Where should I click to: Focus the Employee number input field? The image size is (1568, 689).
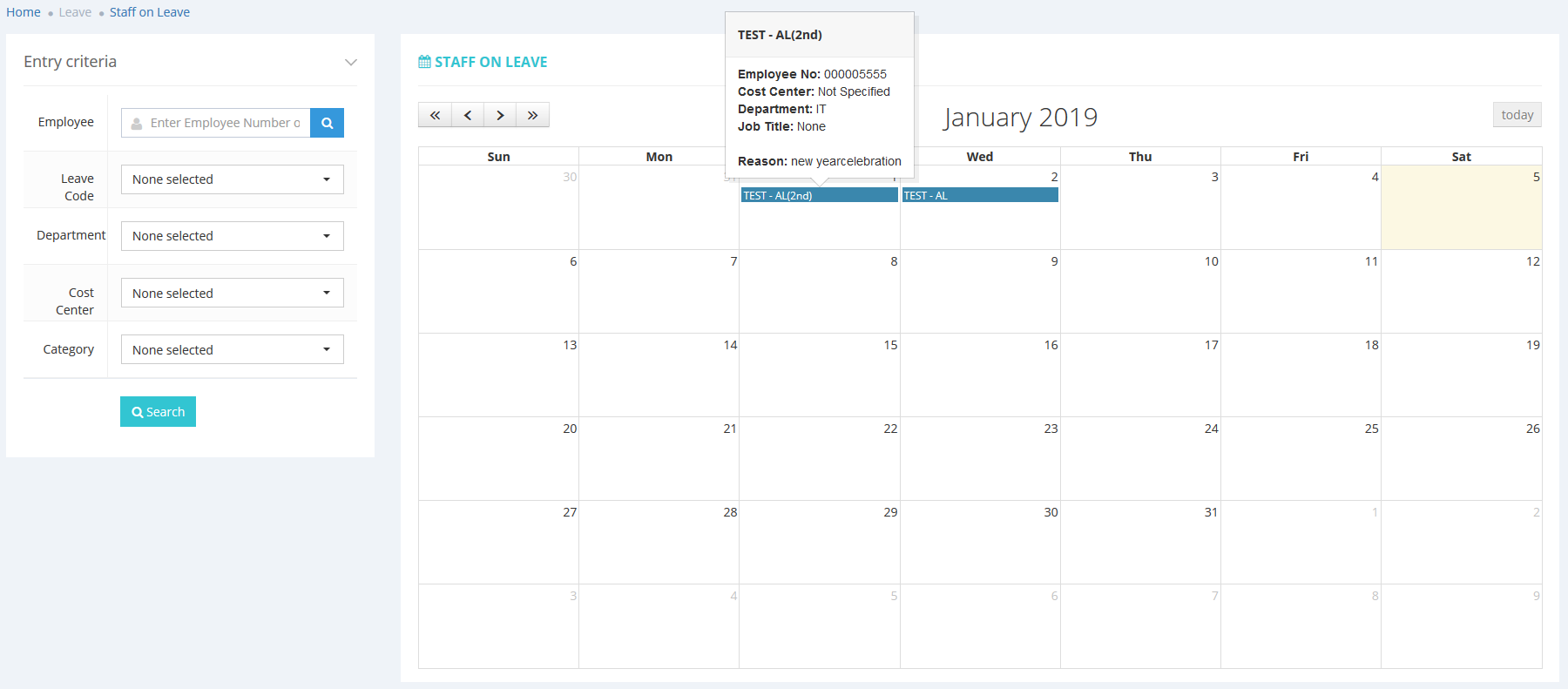(224, 123)
